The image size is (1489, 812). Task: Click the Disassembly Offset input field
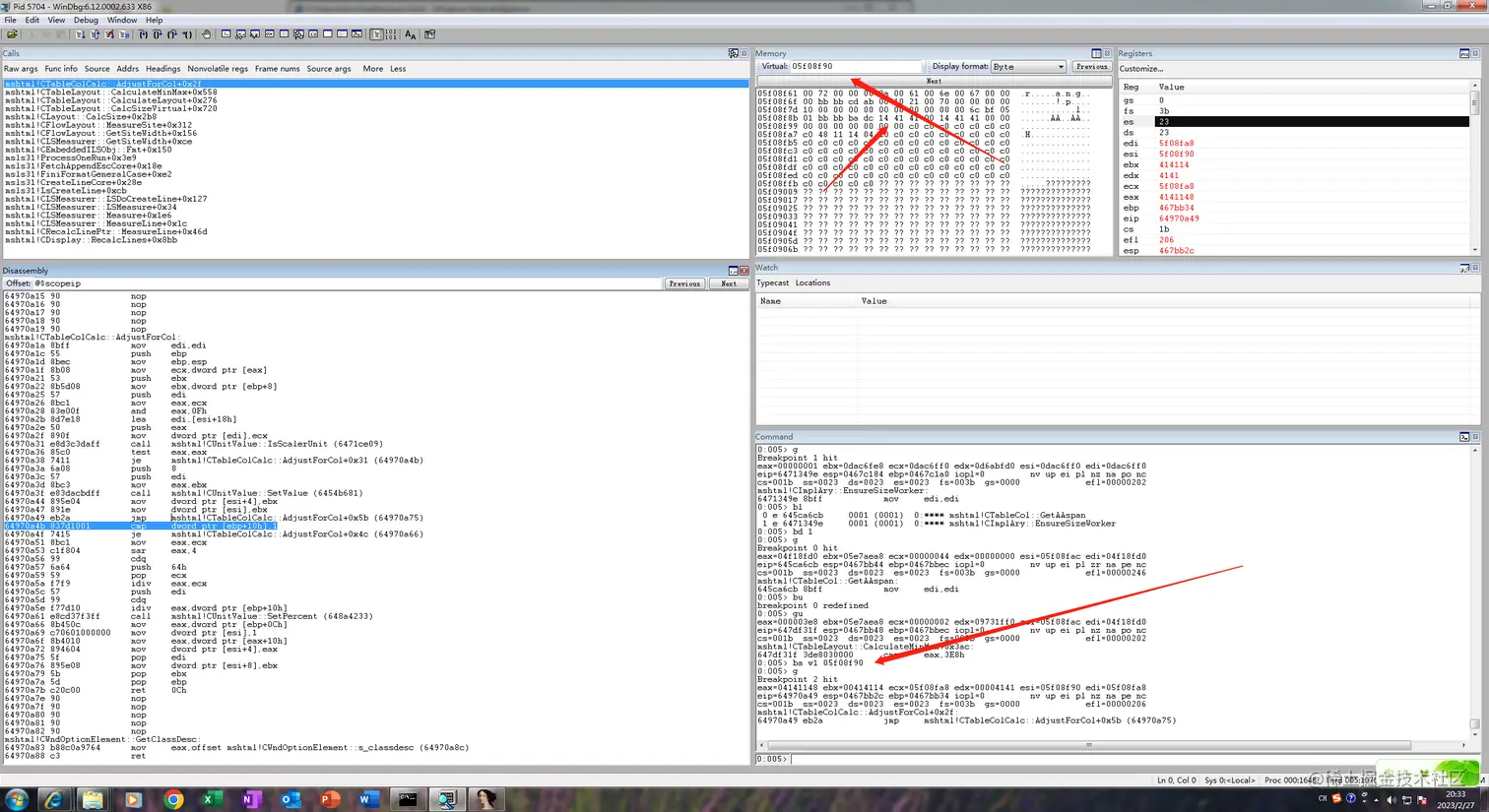[x=348, y=283]
